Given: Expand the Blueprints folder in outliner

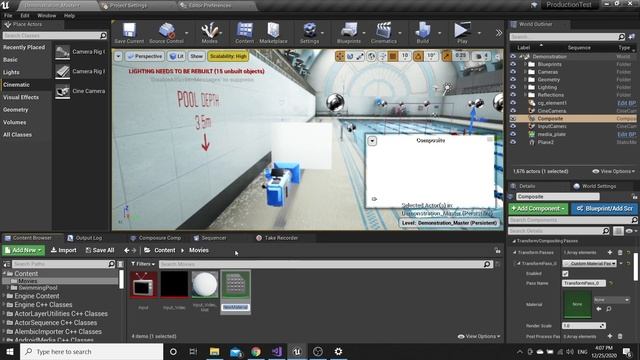Looking at the screenshot, I should [525, 64].
